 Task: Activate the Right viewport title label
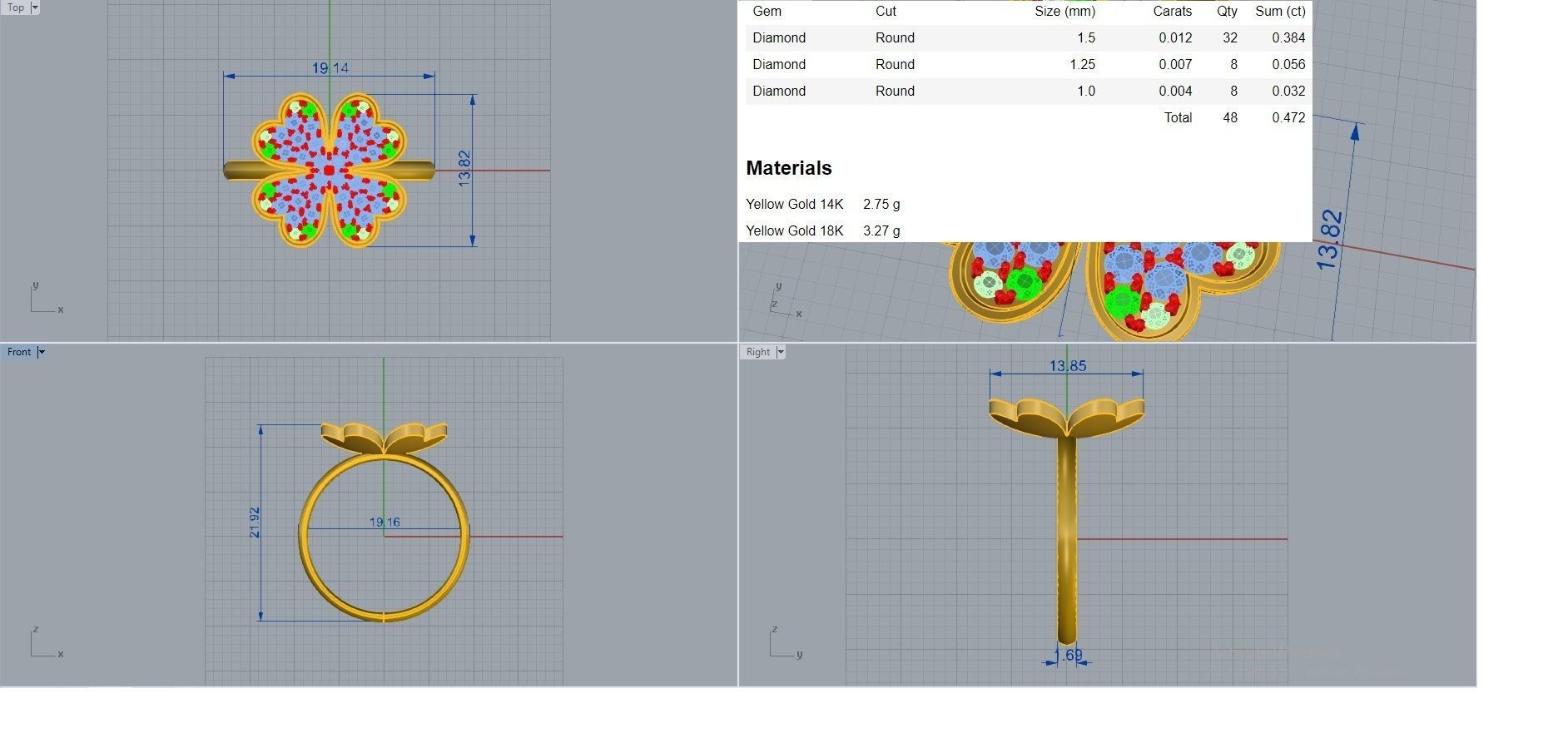point(758,352)
